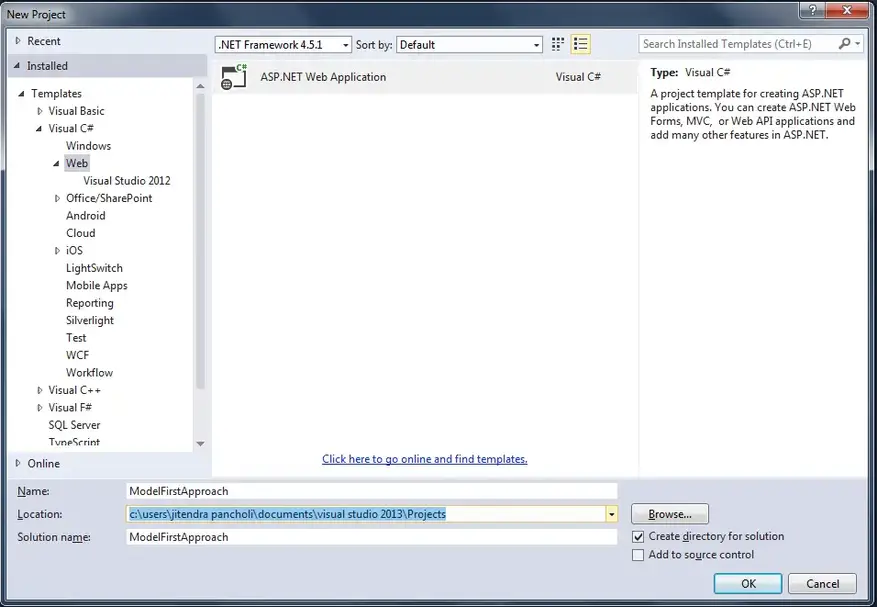This screenshot has height=607, width=877.
Task: Select the LightSwitch template category
Action: [x=94, y=268]
